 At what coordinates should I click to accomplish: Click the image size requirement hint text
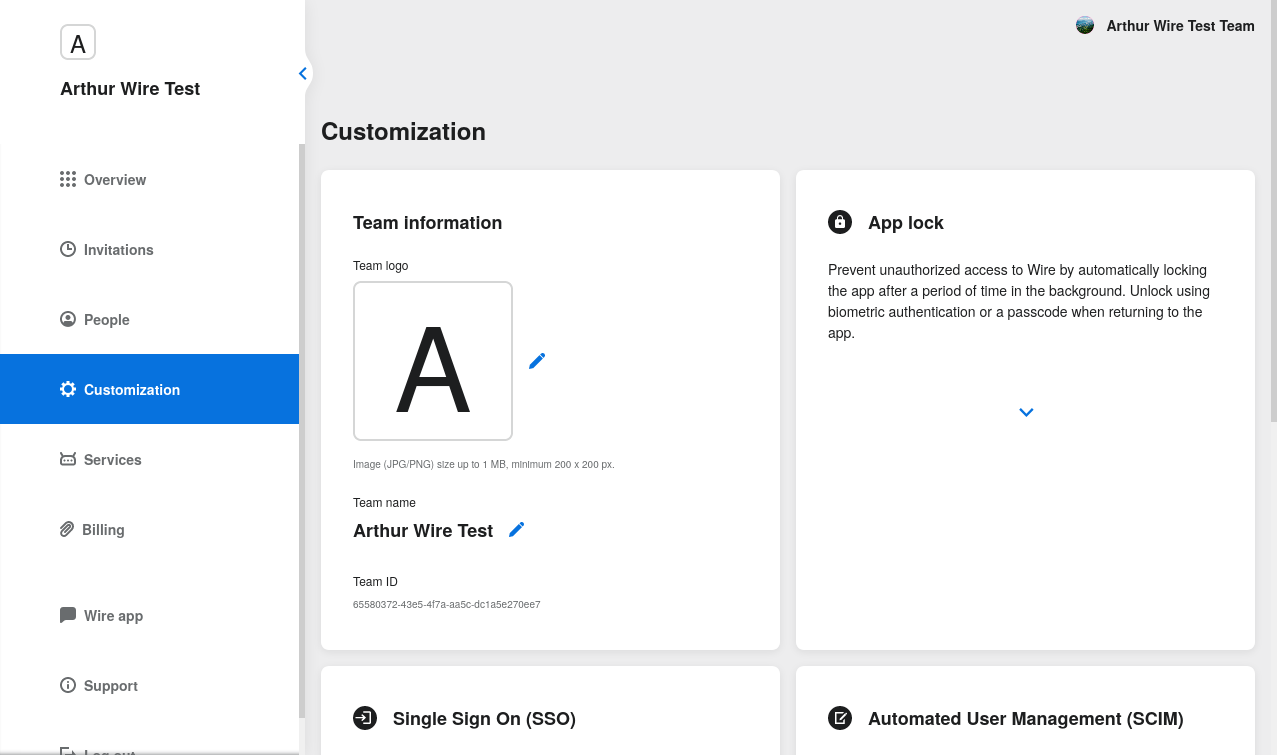pyautogui.click(x=484, y=465)
